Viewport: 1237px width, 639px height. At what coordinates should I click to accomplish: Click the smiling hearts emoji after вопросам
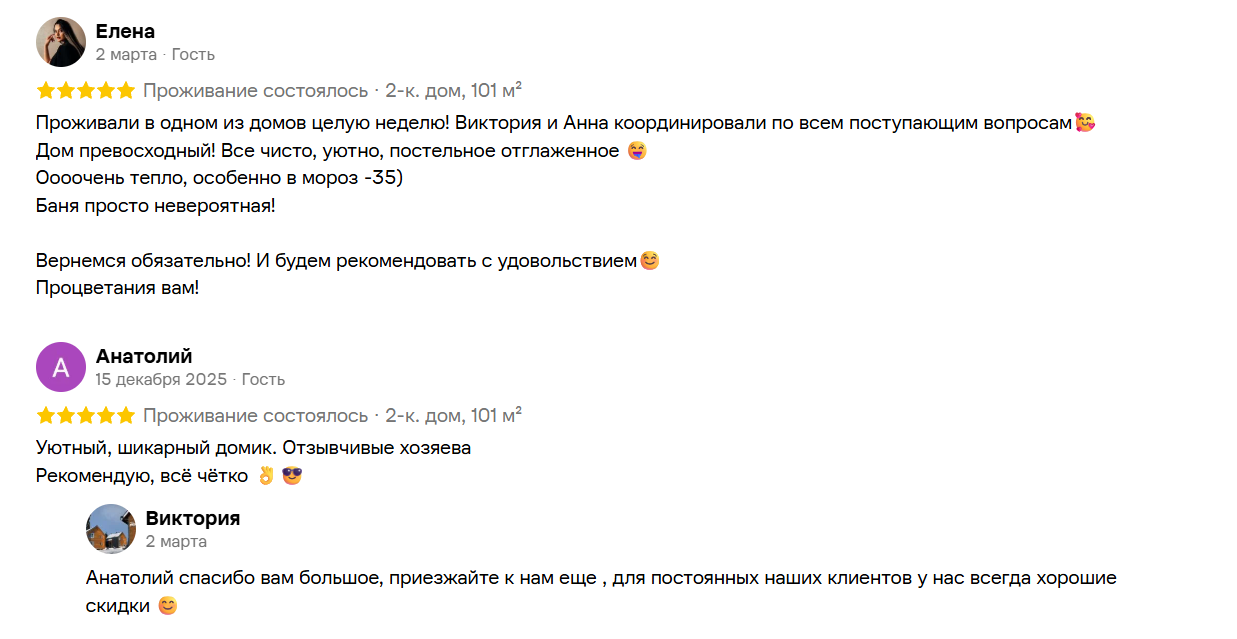point(1085,123)
